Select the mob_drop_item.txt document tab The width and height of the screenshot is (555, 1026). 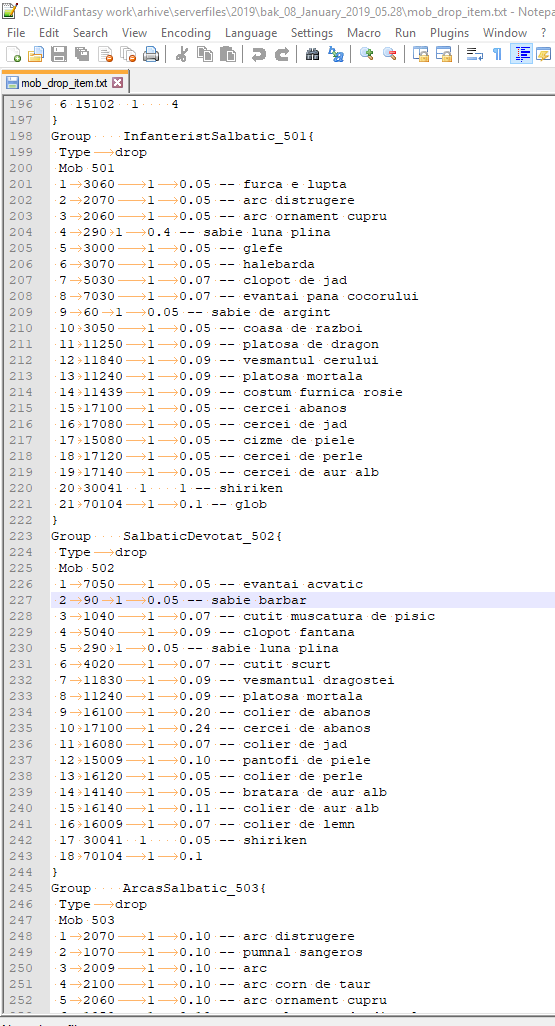click(64, 82)
